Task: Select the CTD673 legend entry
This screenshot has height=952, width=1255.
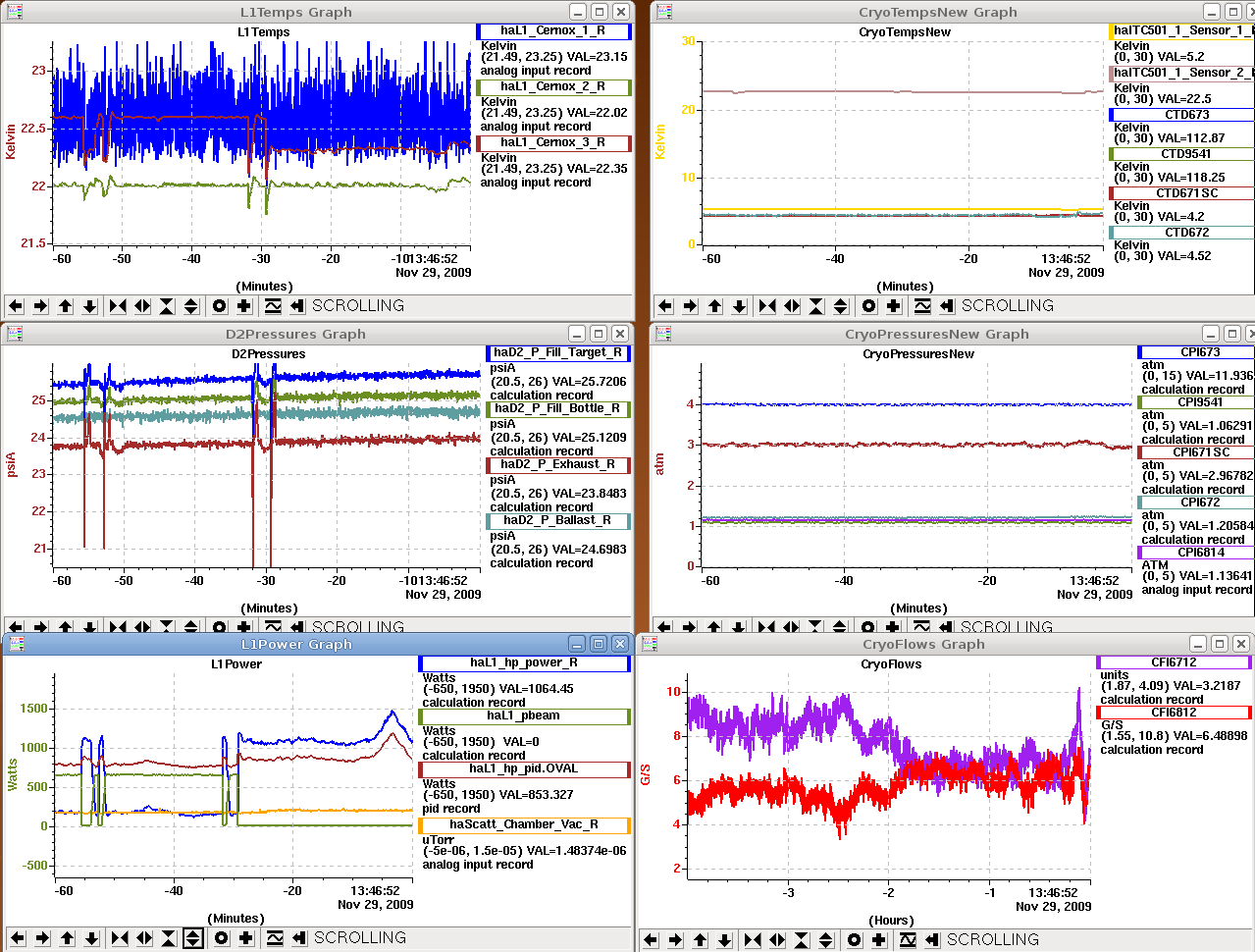Action: (1181, 115)
